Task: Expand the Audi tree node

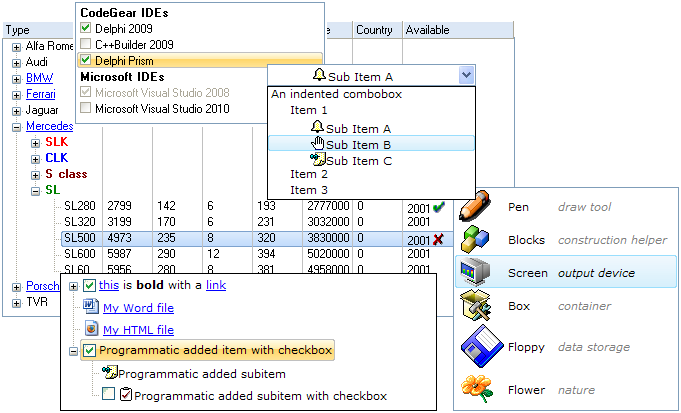Action: click(16, 63)
